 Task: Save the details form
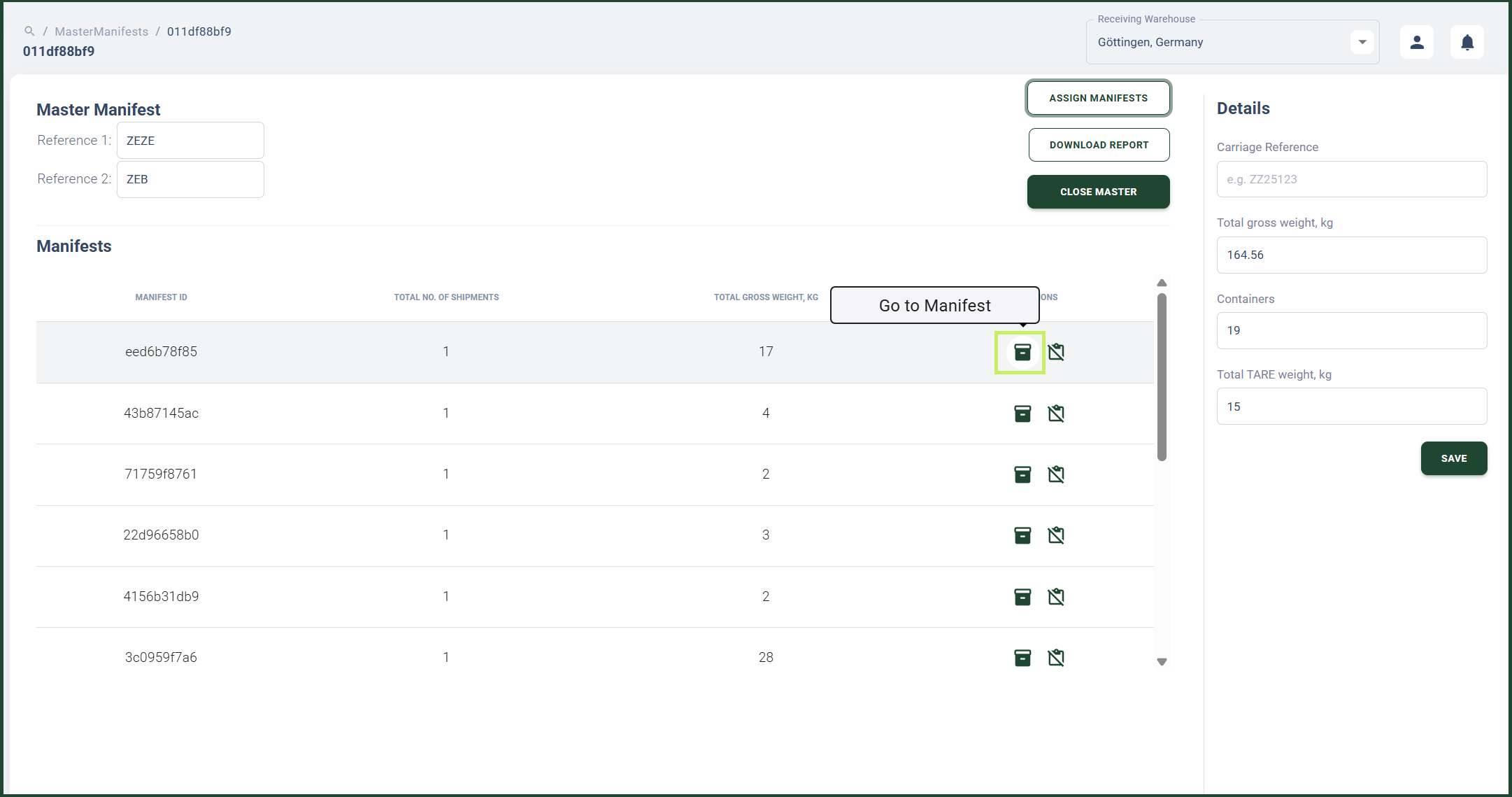point(1454,458)
